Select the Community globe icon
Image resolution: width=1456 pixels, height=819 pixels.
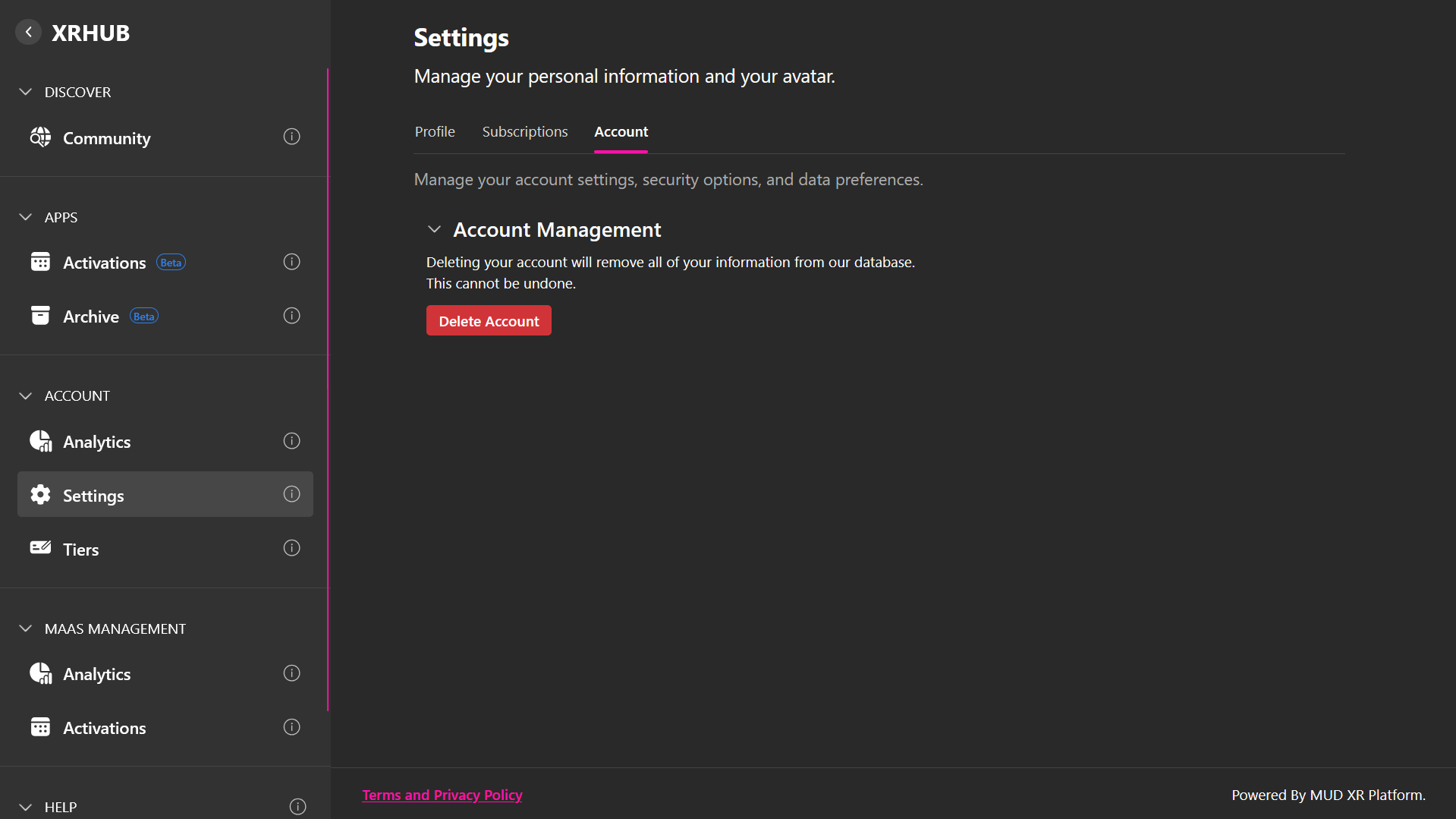40,137
